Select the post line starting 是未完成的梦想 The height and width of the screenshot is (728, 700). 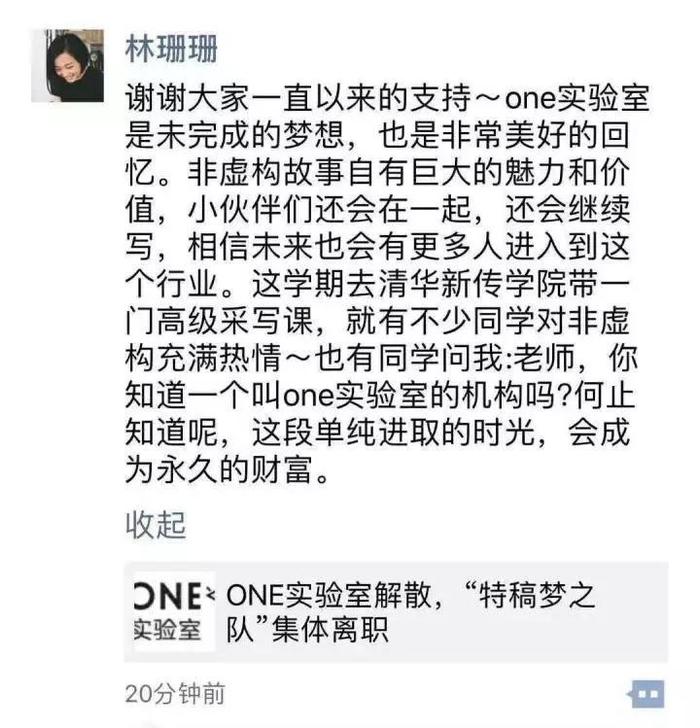pos(377,136)
